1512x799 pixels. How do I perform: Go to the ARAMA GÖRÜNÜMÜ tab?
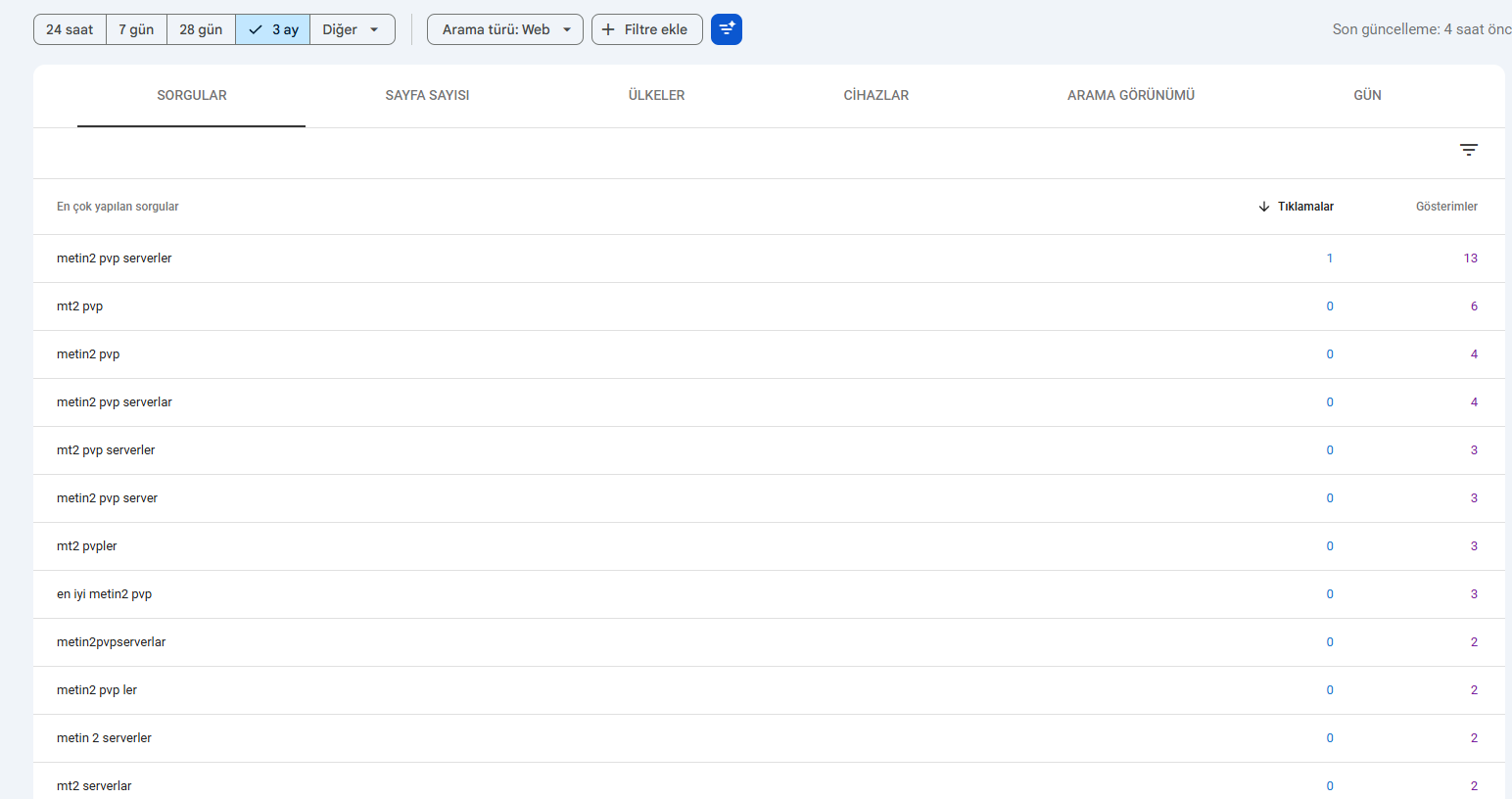1130,95
